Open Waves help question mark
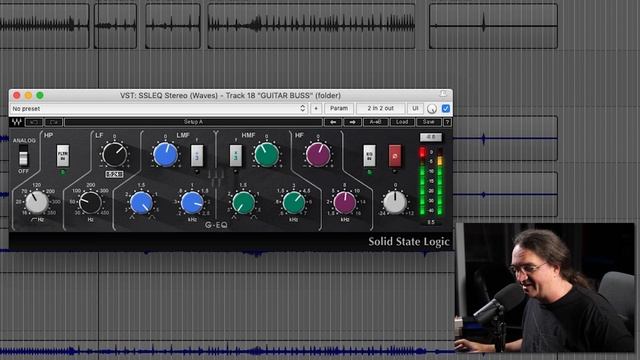640x360 pixels. (x=447, y=122)
